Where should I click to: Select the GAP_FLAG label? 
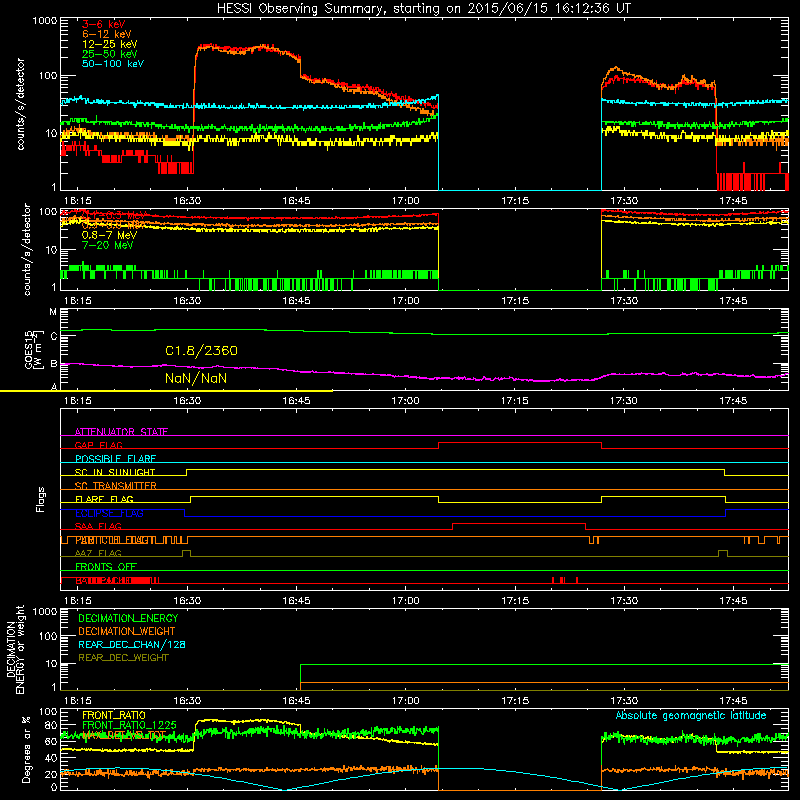tap(98, 445)
